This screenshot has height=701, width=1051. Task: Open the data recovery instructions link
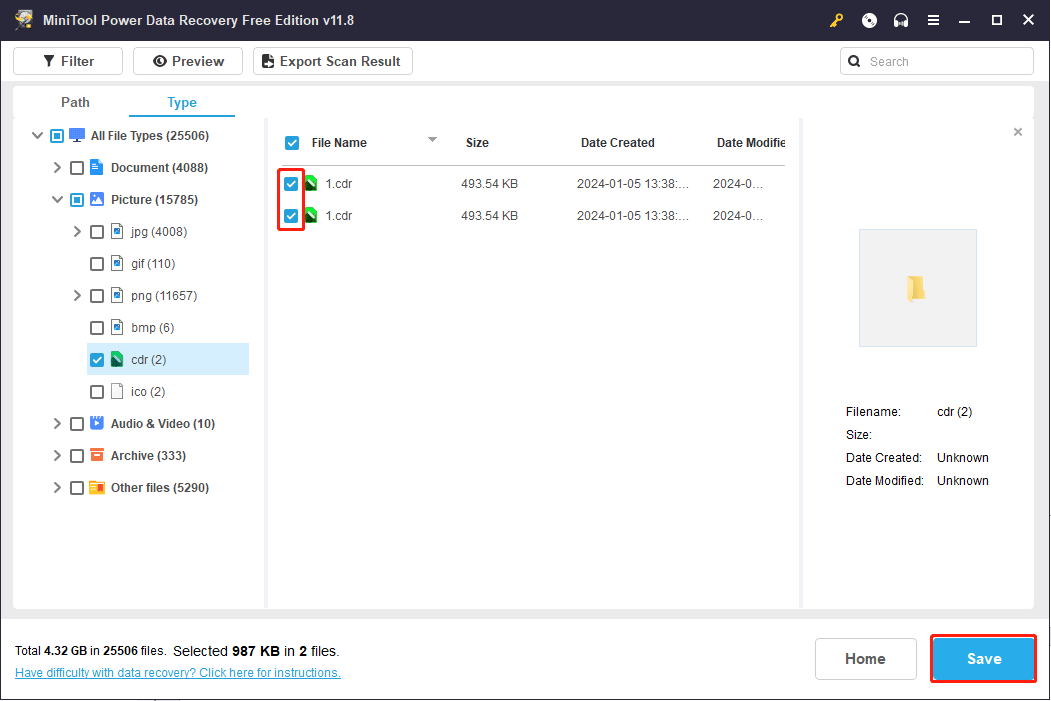pos(178,673)
